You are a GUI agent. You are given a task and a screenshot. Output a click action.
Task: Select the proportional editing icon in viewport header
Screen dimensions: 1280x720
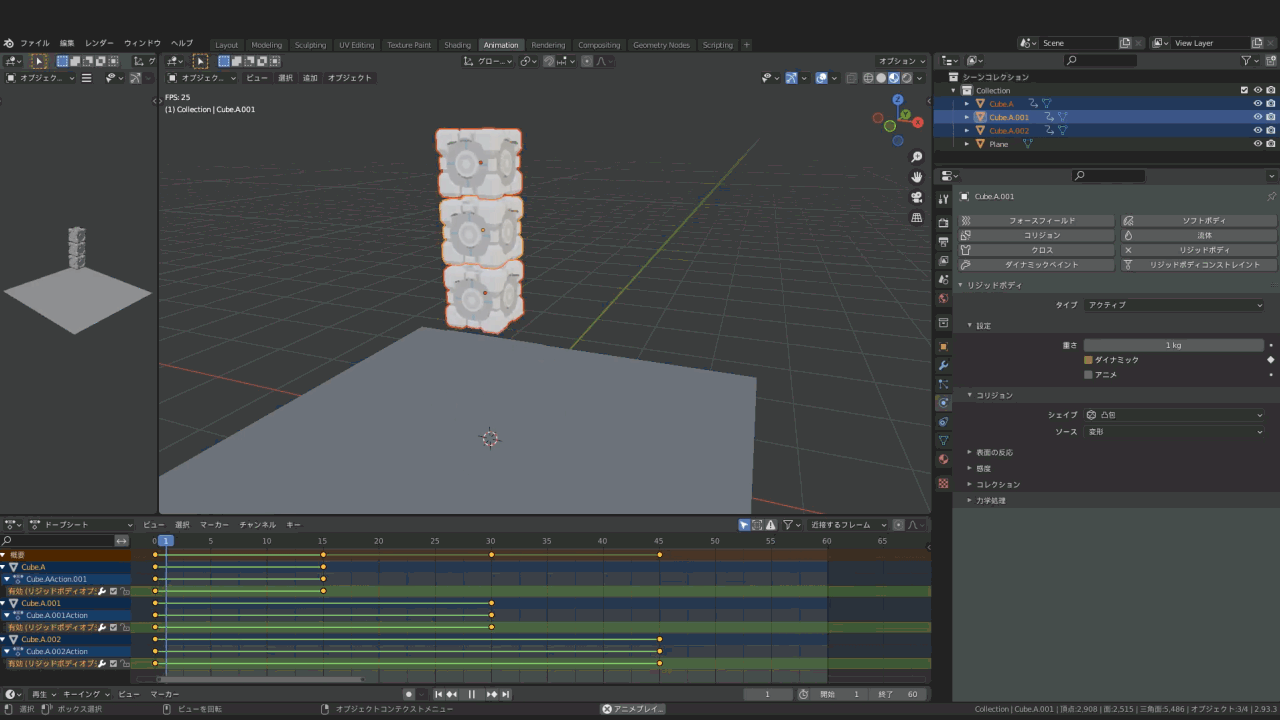587,61
